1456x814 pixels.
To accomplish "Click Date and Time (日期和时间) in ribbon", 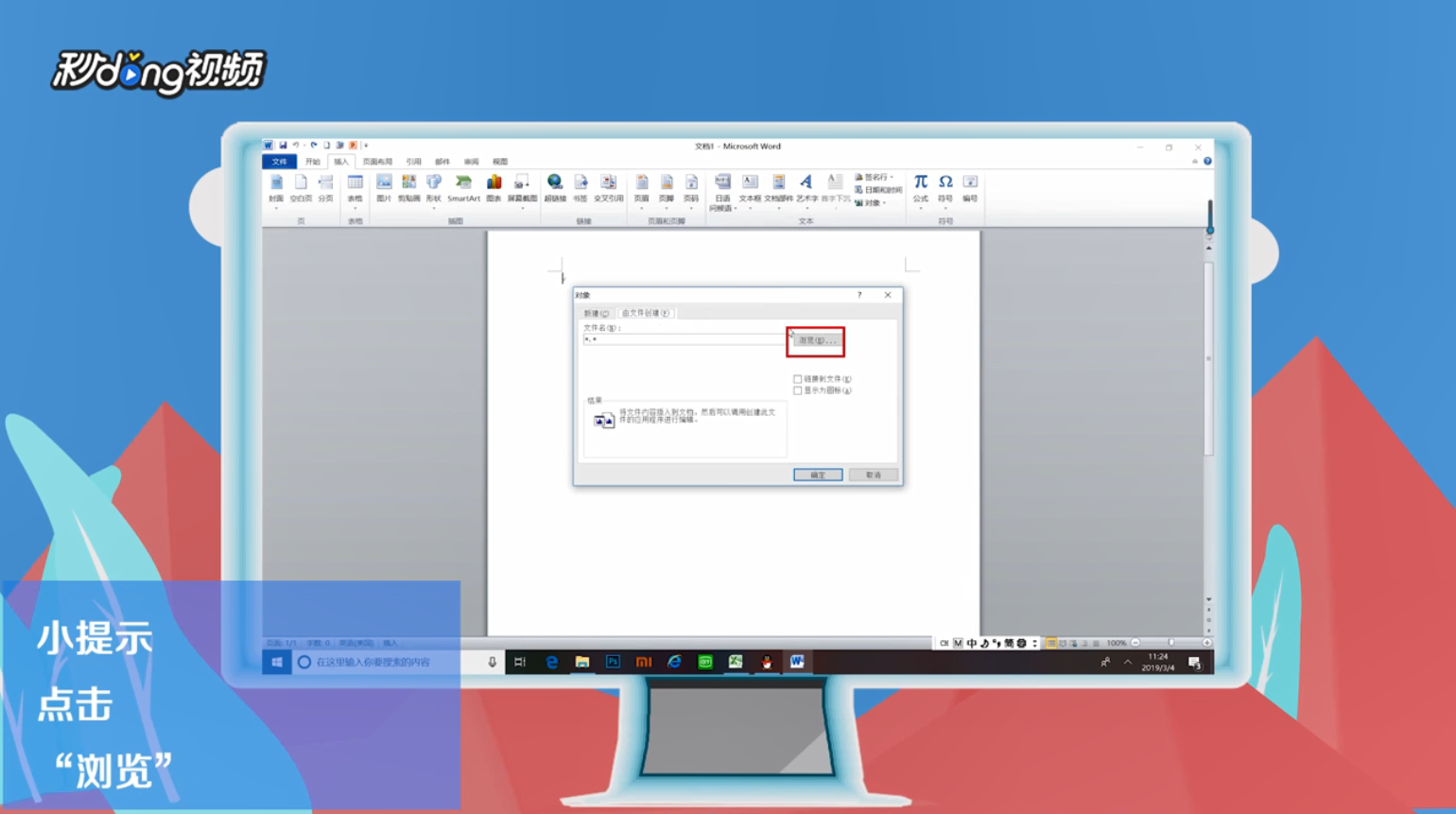I will (878, 190).
